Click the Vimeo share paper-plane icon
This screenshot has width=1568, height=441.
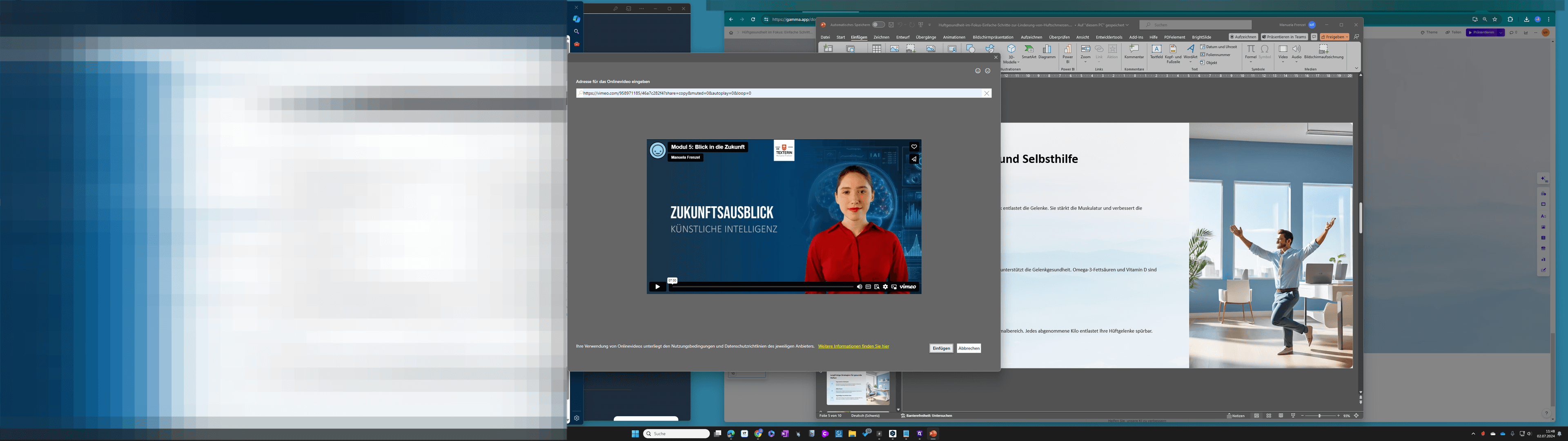[914, 159]
